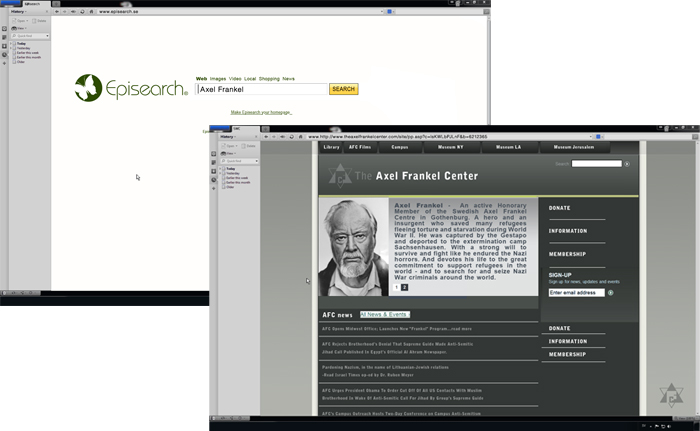Image resolution: width=700 pixels, height=431 pixels.
Task: Select Images tab on Episearch
Action: click(218, 79)
